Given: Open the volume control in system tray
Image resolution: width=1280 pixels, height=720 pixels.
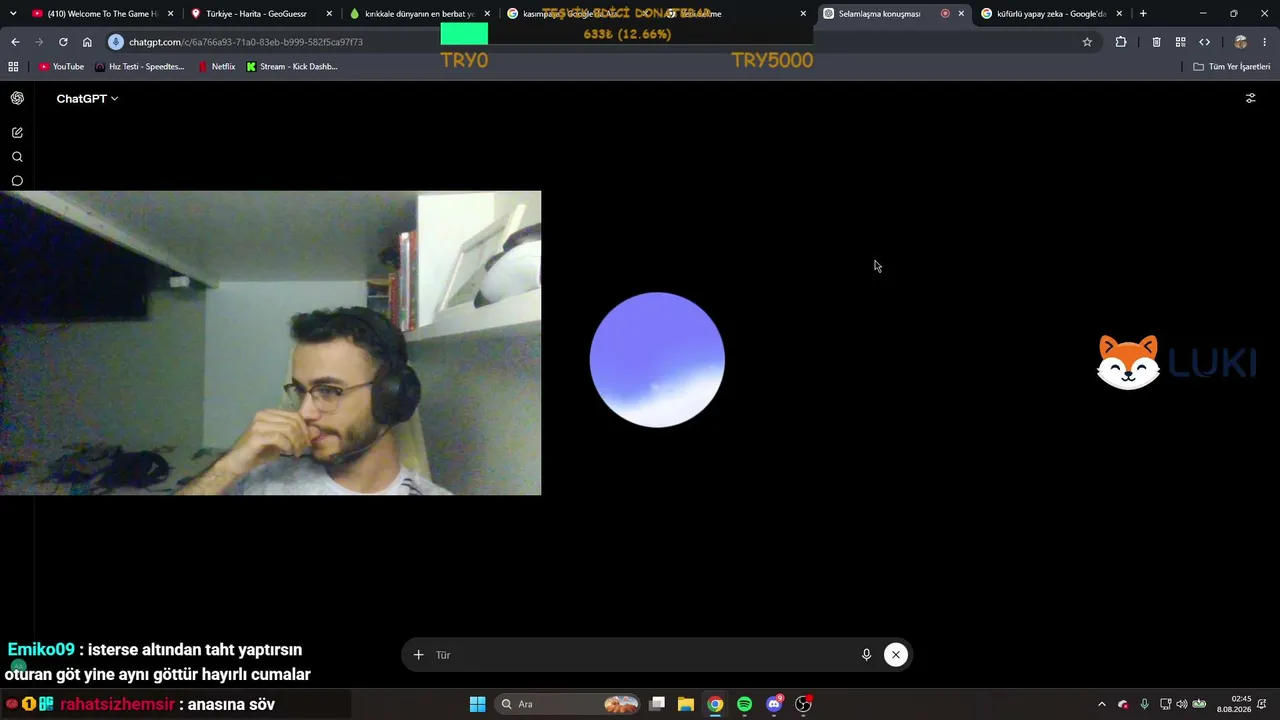Looking at the screenshot, I should pyautogui.click(x=1182, y=704).
